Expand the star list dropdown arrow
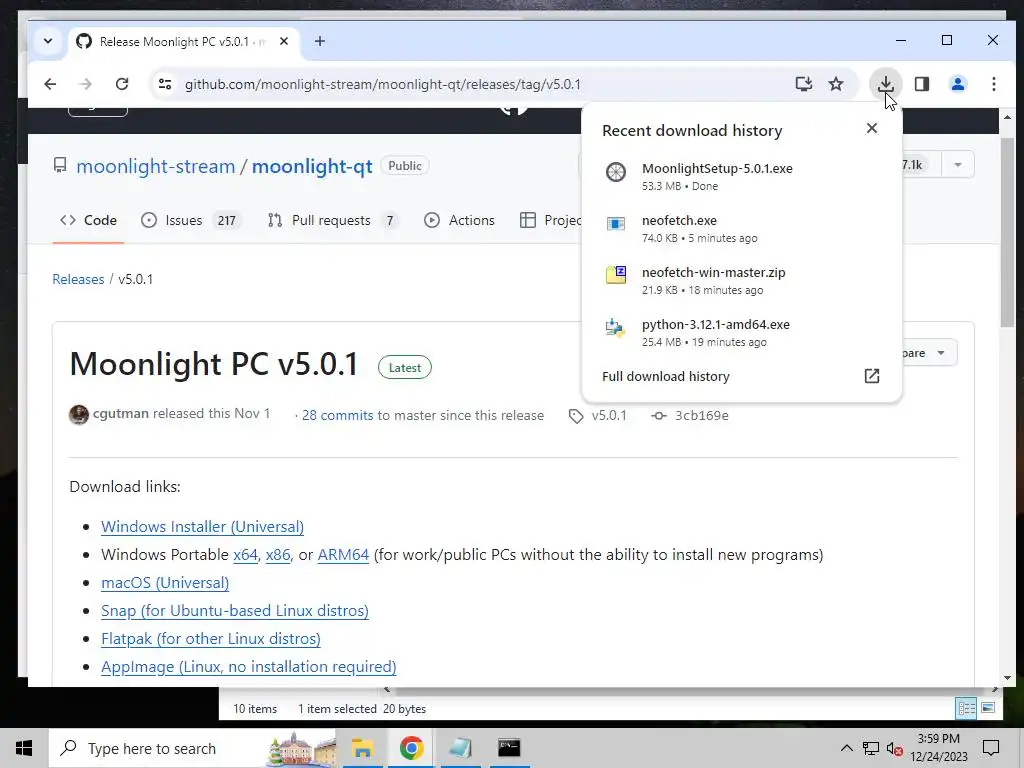 tap(957, 165)
